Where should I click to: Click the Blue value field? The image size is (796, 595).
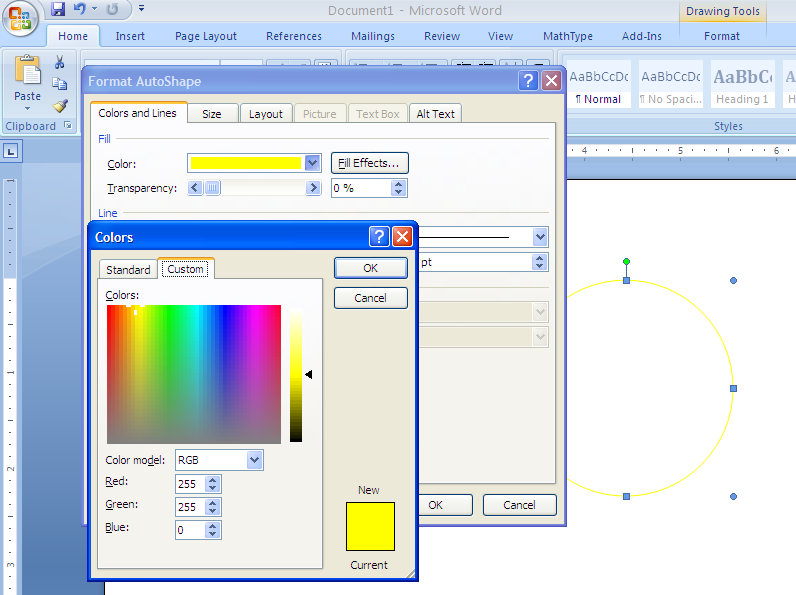pyautogui.click(x=190, y=530)
